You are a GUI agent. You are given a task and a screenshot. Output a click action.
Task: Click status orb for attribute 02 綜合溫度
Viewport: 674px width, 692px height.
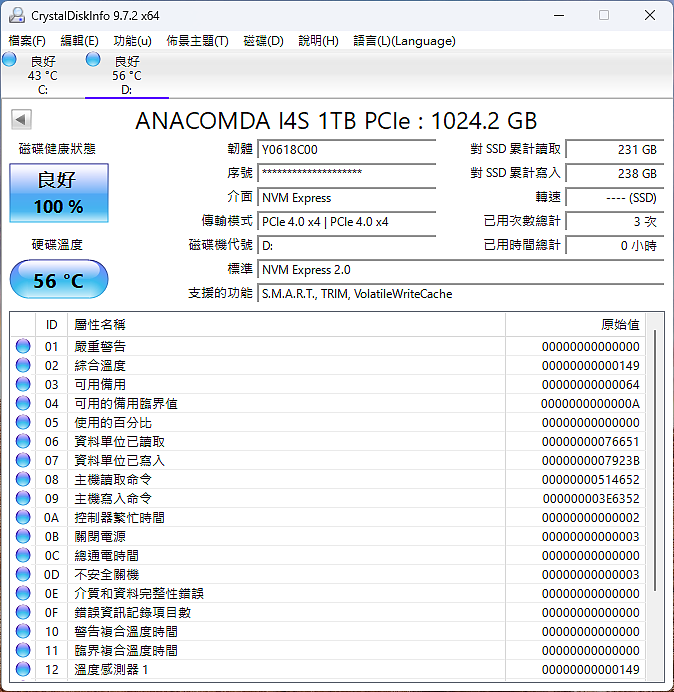point(23,365)
